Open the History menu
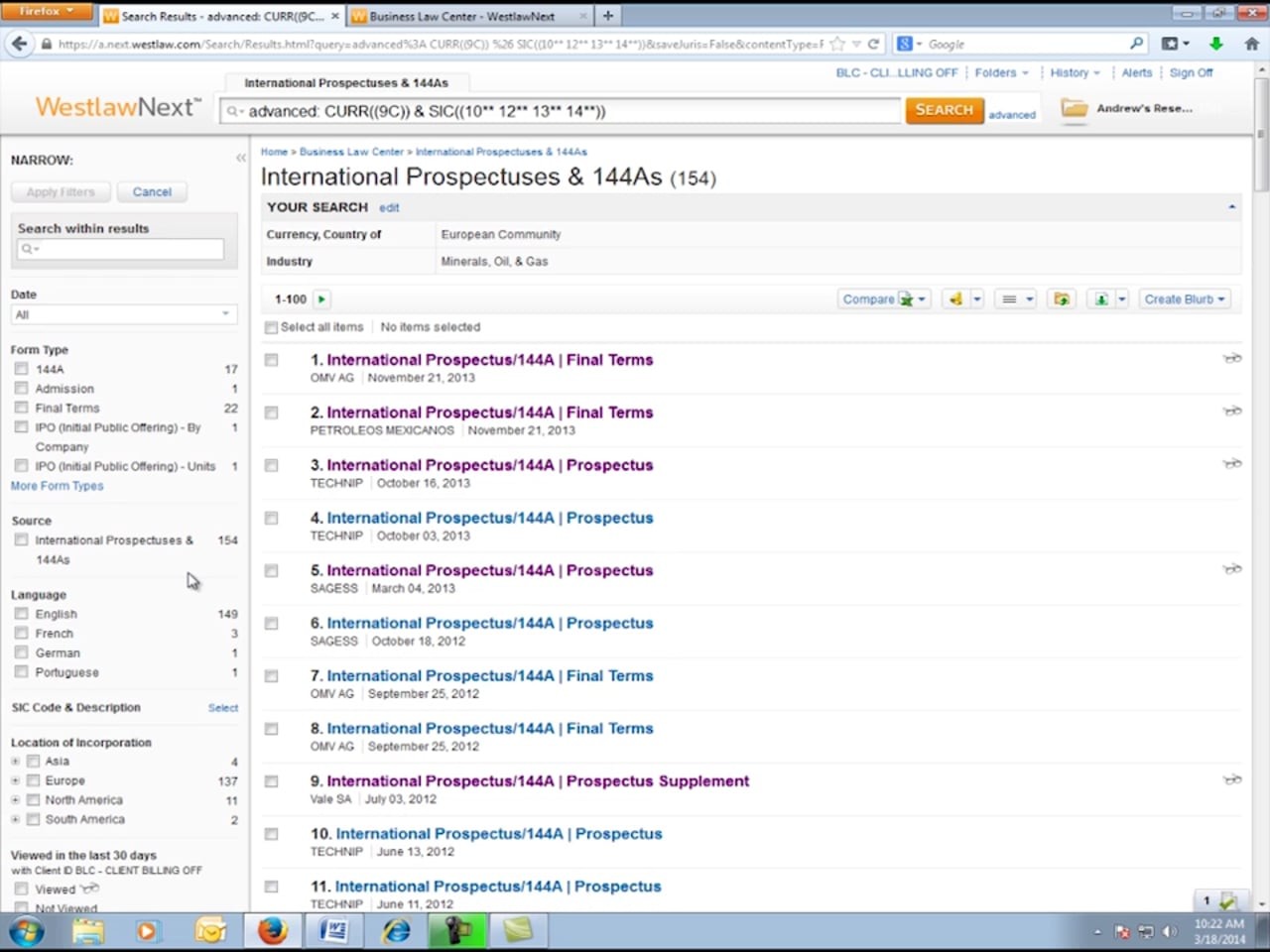The width and height of the screenshot is (1270, 952). 1075,72
